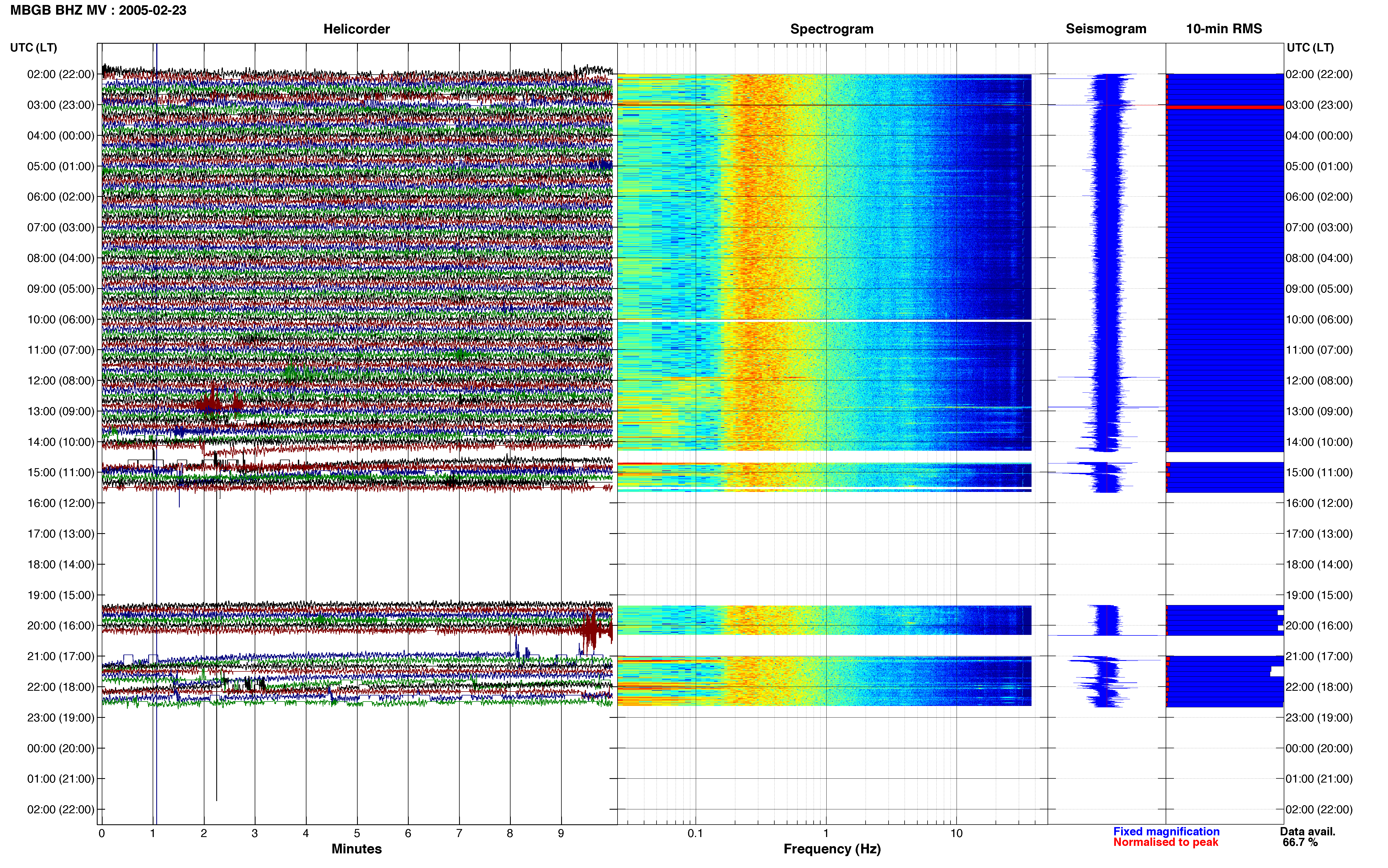
Task: Click the left '23:00 (19:00)' time label
Action: [60, 718]
